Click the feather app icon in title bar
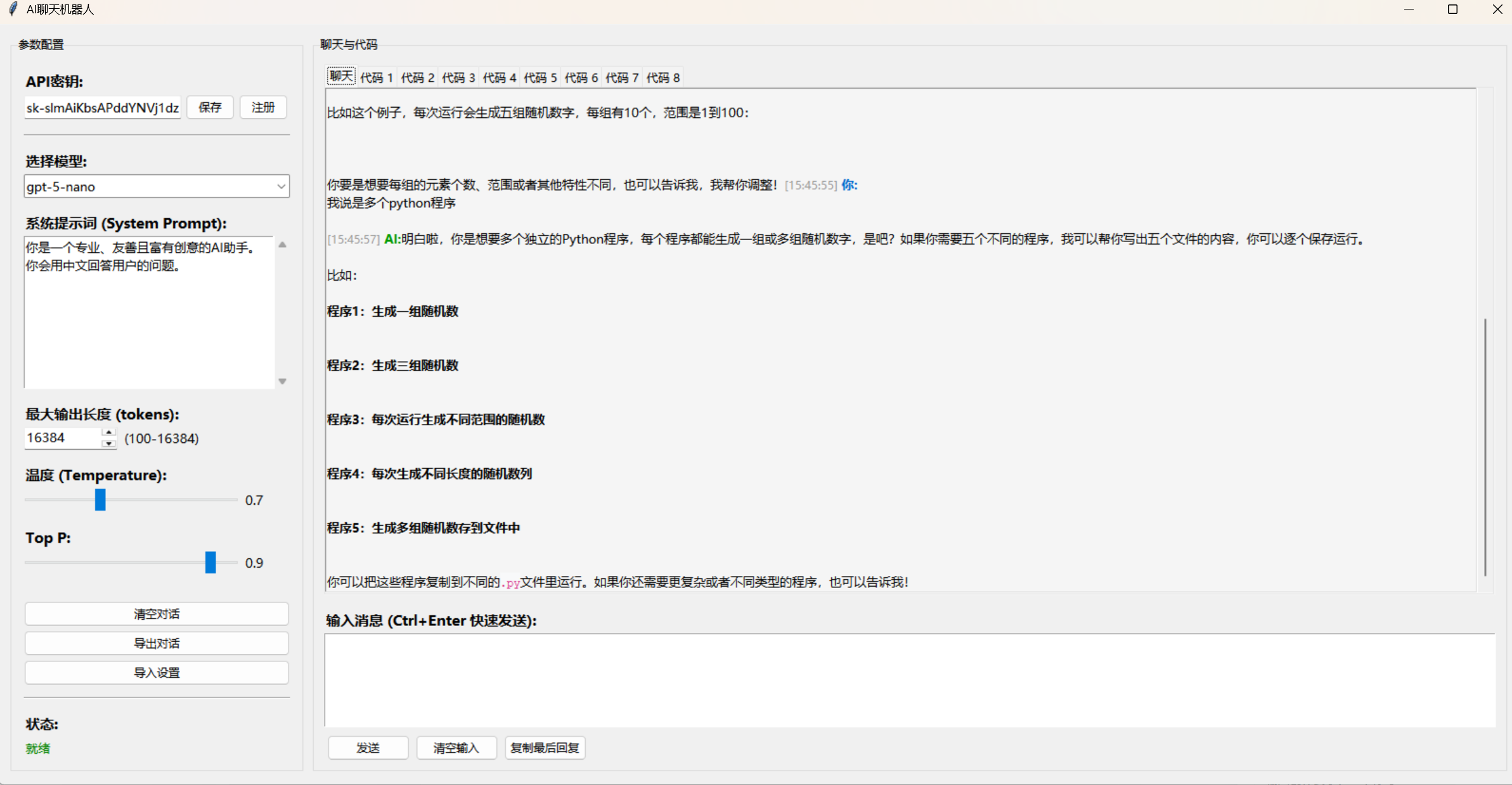Viewport: 1512px width, 785px height. tap(13, 10)
